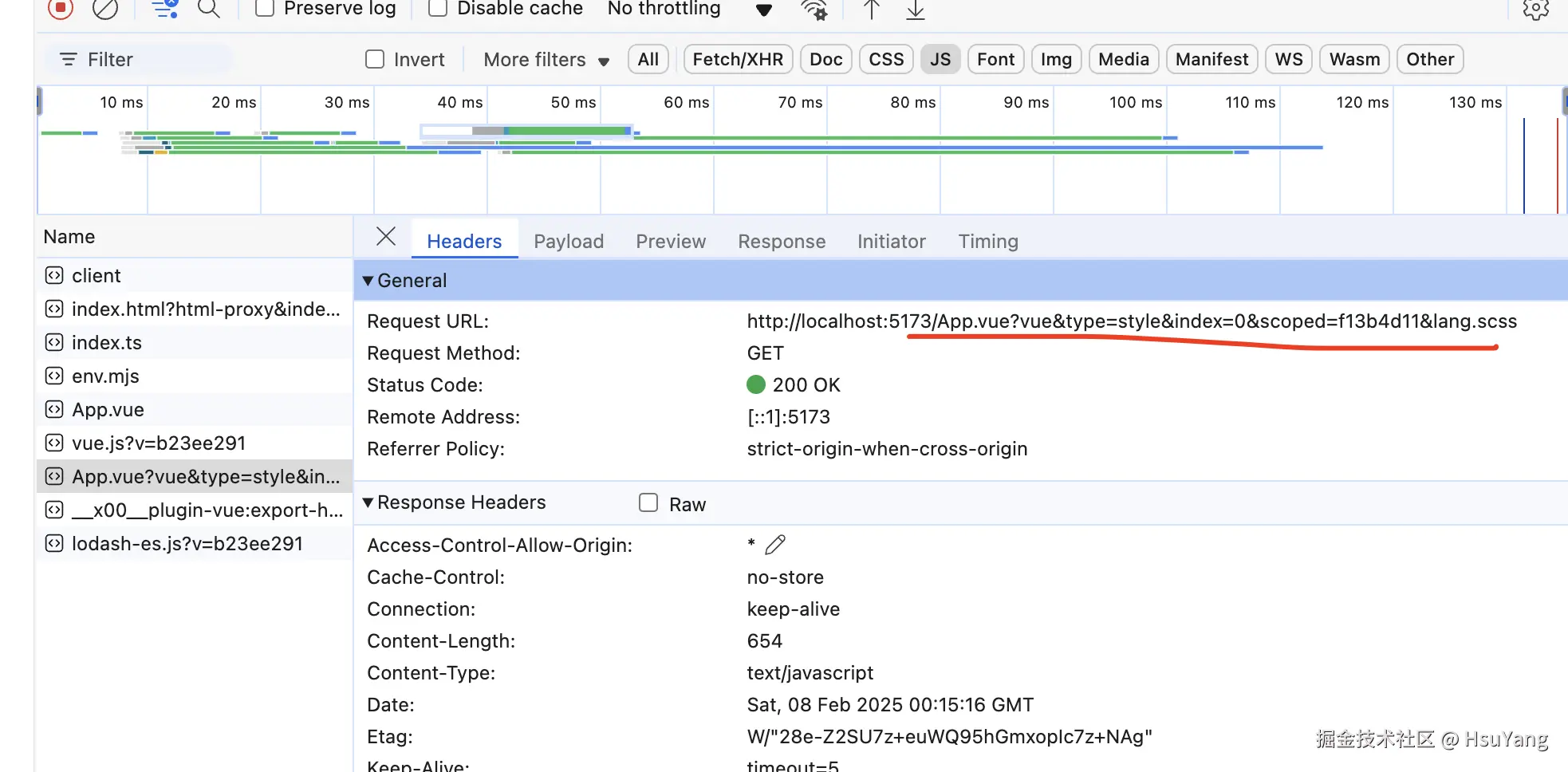Screen dimensions: 1568x772
Task: Filter by Img requests
Action: (x=1056, y=59)
